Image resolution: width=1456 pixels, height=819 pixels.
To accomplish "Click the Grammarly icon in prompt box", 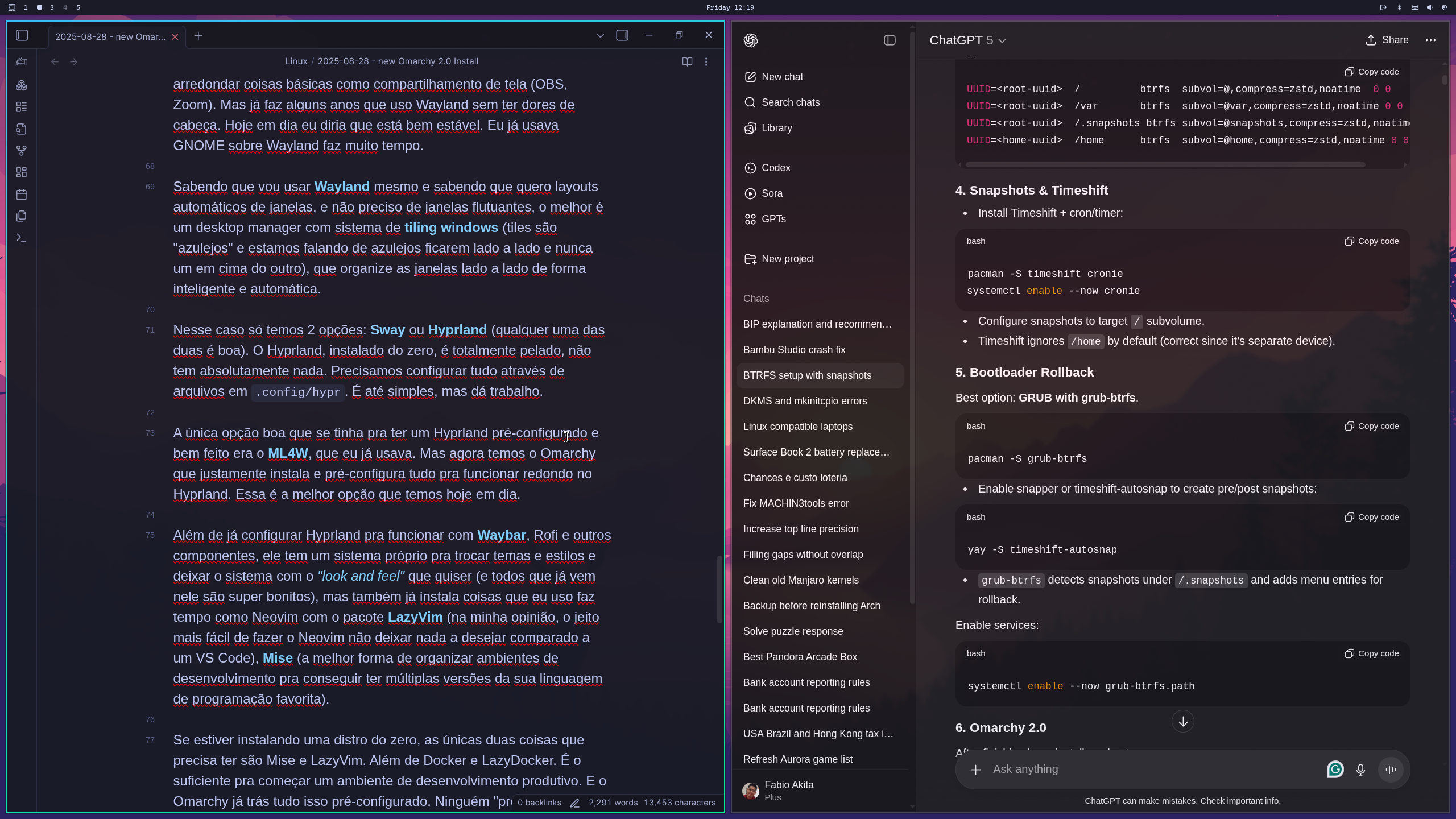I will (x=1335, y=770).
